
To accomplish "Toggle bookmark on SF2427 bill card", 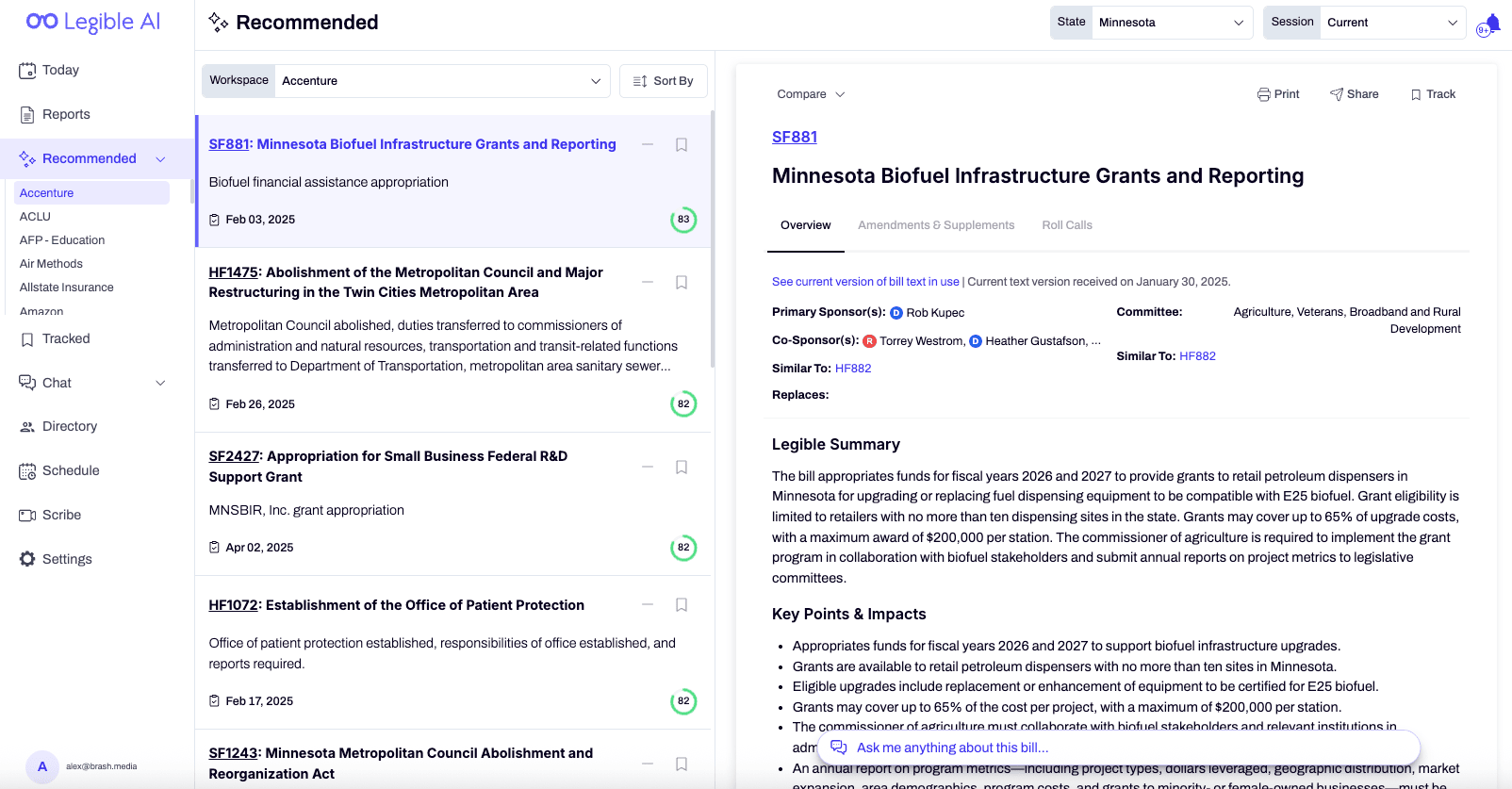I will tap(682, 468).
